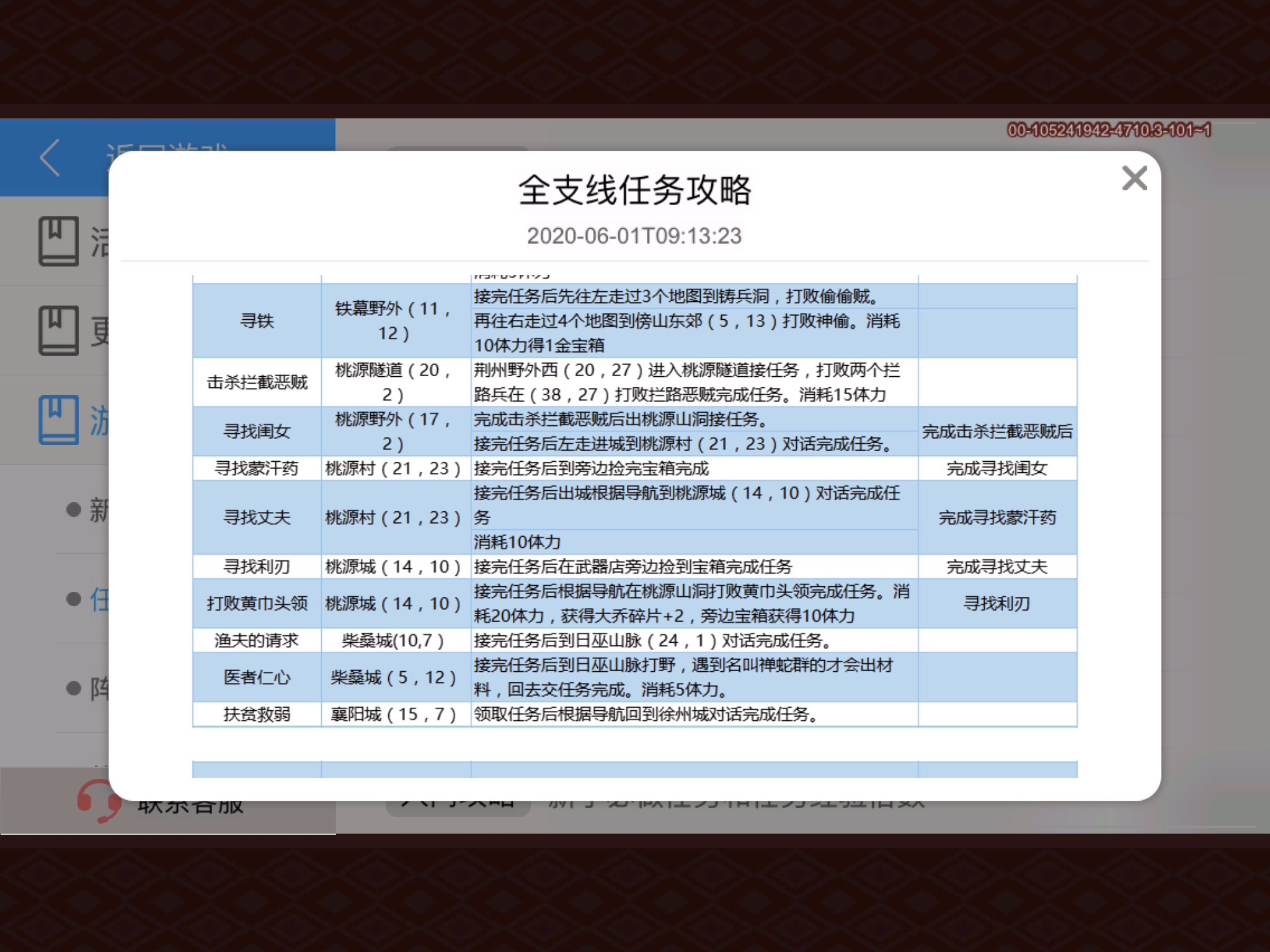The width and height of the screenshot is (1270, 952).
Task: Click description 接完任务后到旁边捡完宝箱完成
Action: click(x=695, y=468)
